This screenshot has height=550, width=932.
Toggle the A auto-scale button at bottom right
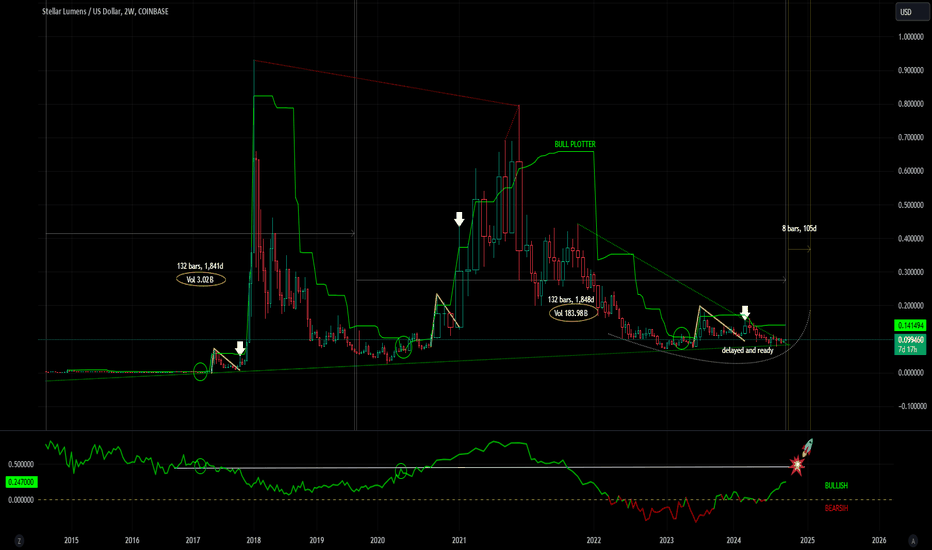point(912,540)
